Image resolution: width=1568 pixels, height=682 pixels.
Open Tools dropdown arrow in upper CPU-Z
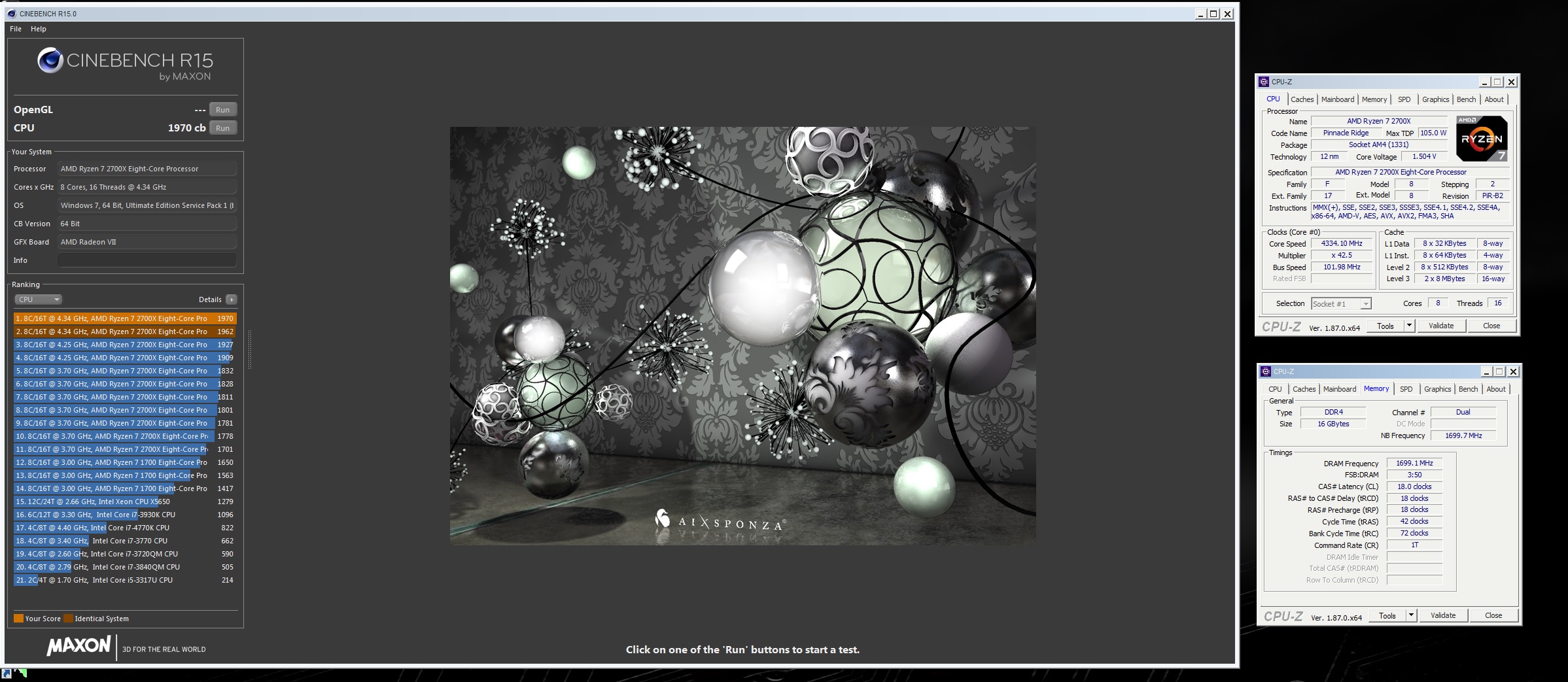[1409, 326]
